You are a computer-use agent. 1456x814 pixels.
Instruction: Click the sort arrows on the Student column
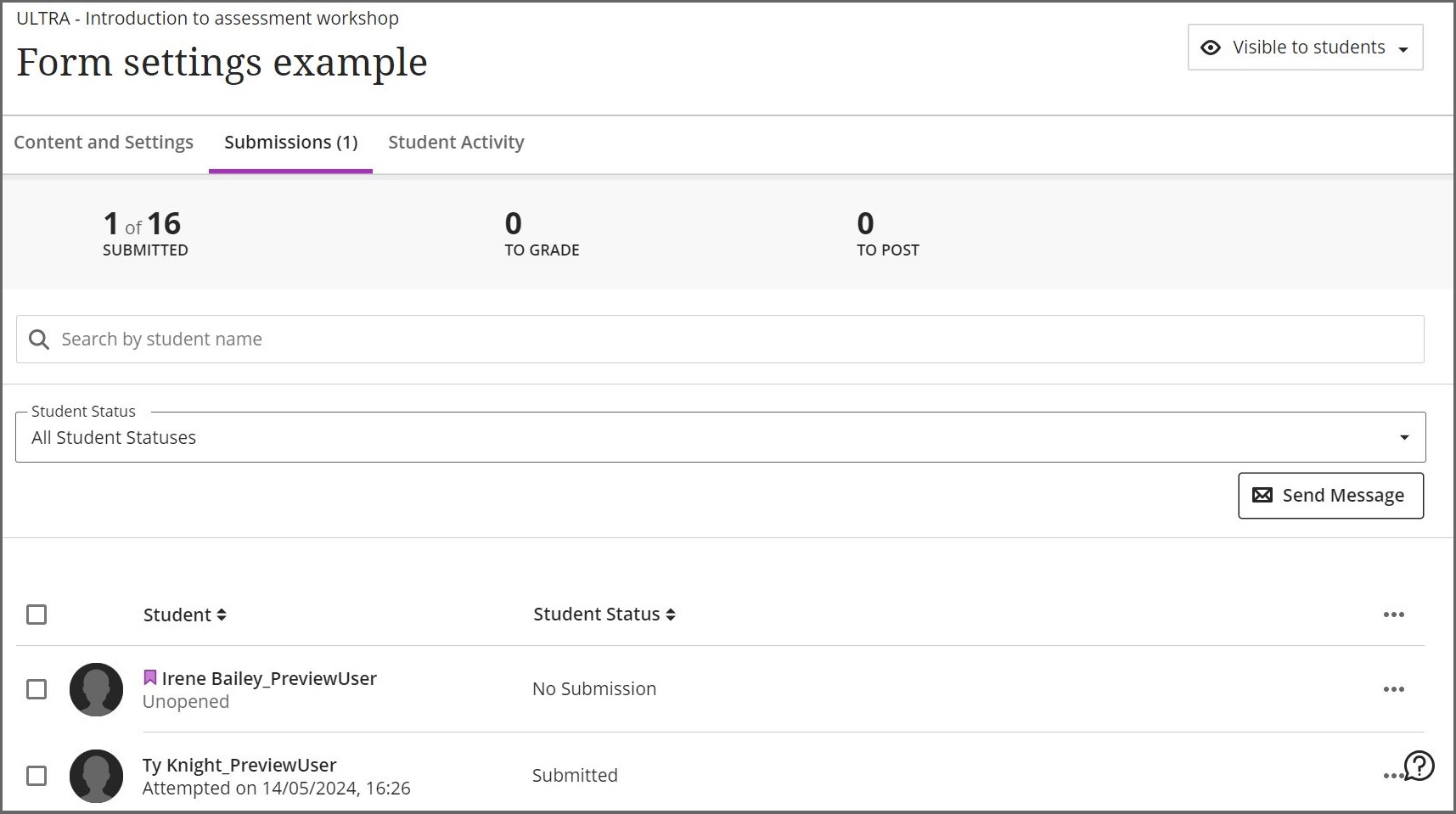pos(222,615)
